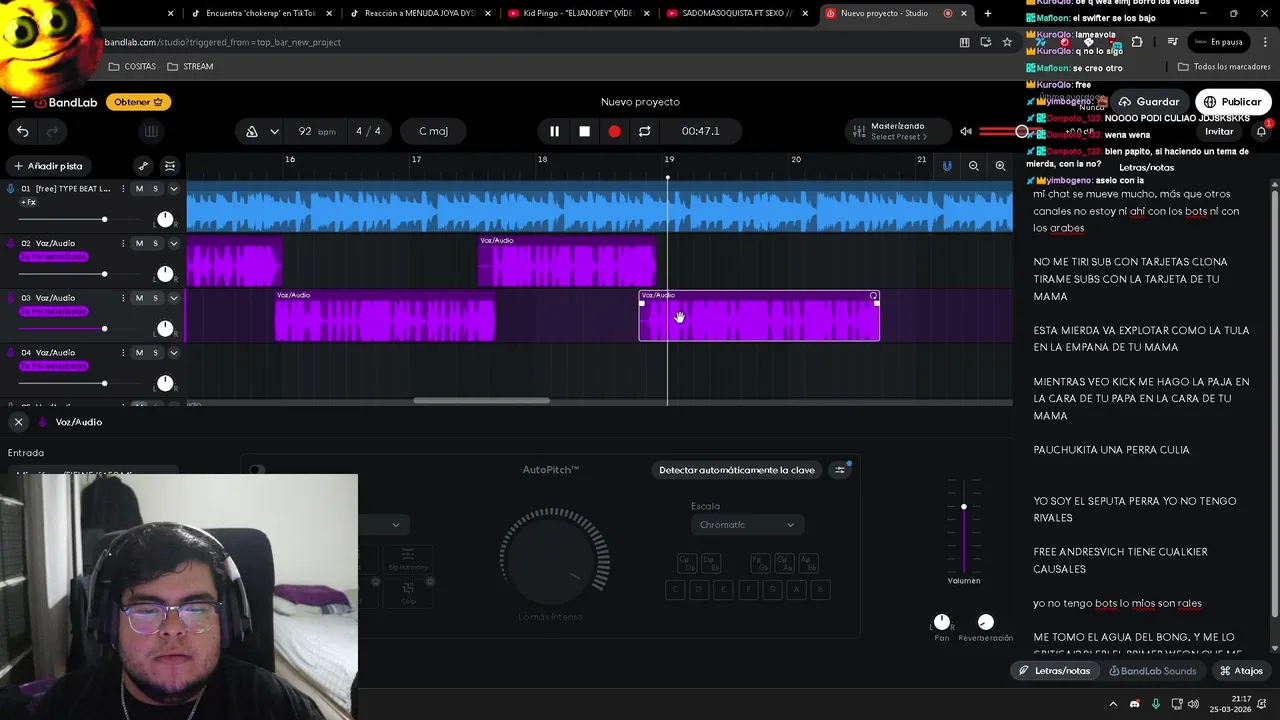Open three-dot menu of track 04
Viewport: 1280px width, 720px height.
click(x=123, y=352)
